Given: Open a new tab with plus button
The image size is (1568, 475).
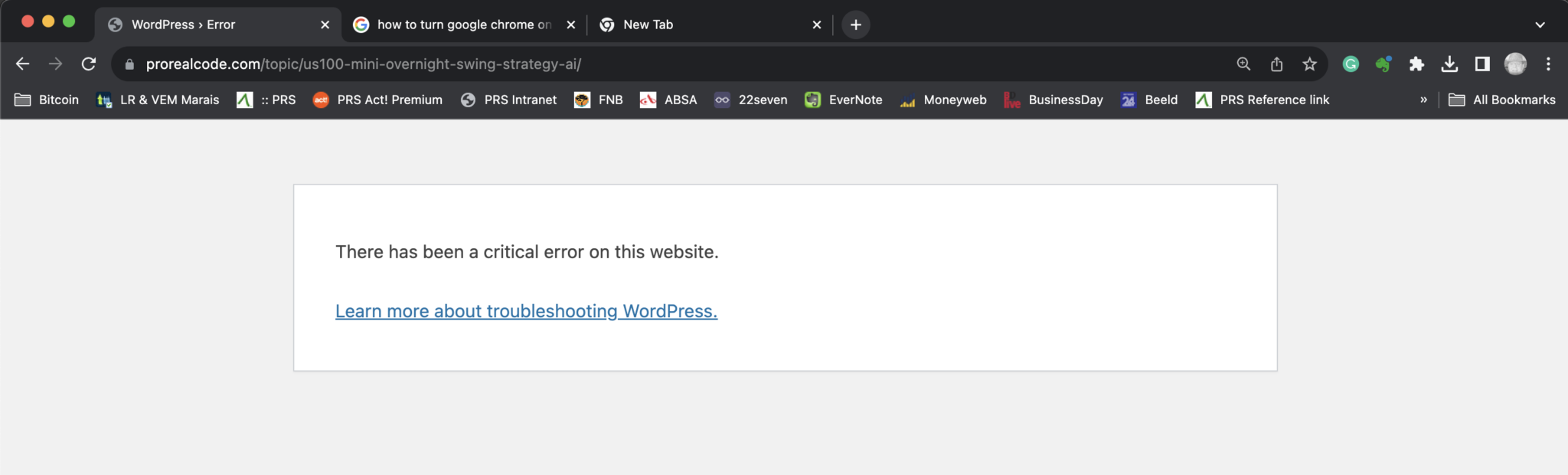Looking at the screenshot, I should [x=855, y=25].
